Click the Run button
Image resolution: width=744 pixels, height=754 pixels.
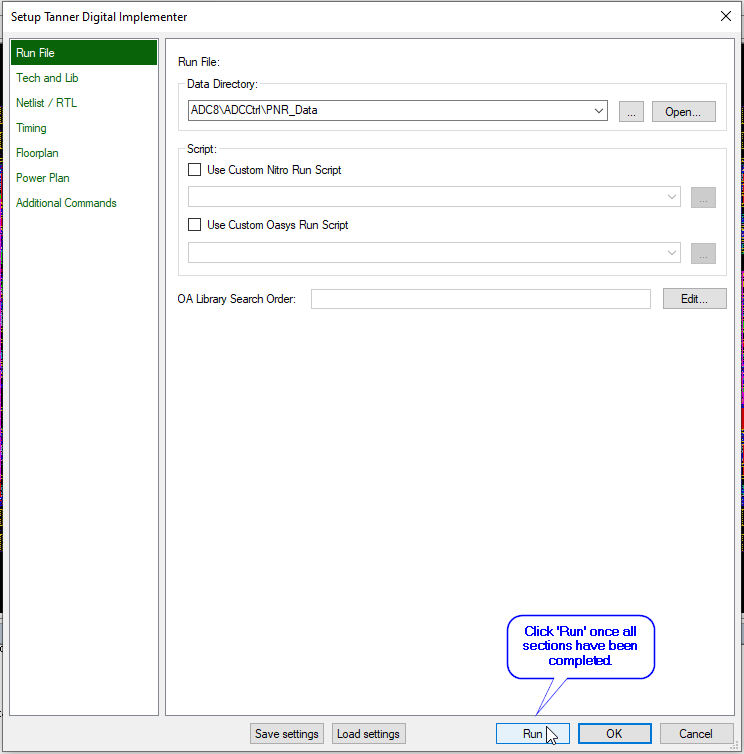(532, 734)
